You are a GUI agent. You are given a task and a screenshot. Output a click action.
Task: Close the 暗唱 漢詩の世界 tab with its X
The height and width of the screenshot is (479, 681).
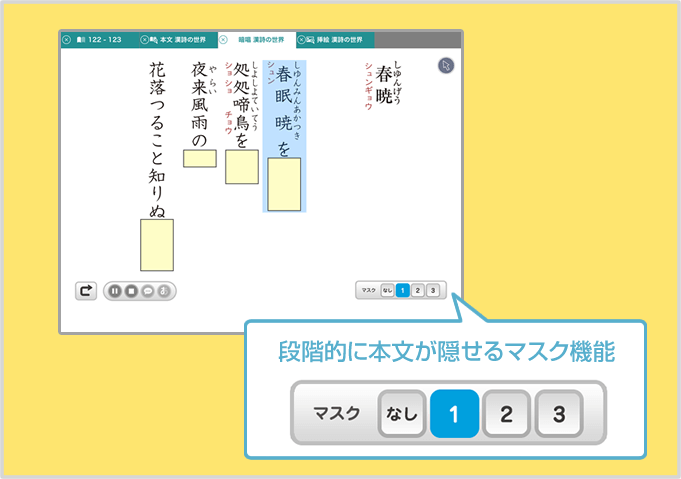pyautogui.click(x=223, y=40)
